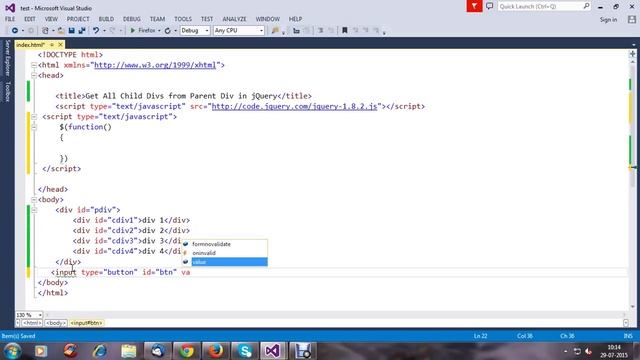The width and height of the screenshot is (640, 360).
Task: Click the account settings icon beside Sign in
Action: 632,19
